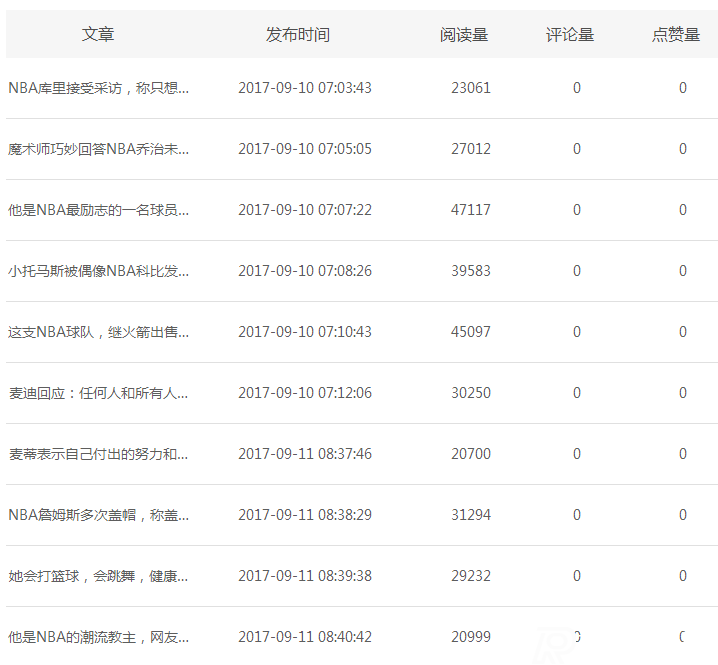Open the article "她会打篮球，会跳舞"

(98, 576)
